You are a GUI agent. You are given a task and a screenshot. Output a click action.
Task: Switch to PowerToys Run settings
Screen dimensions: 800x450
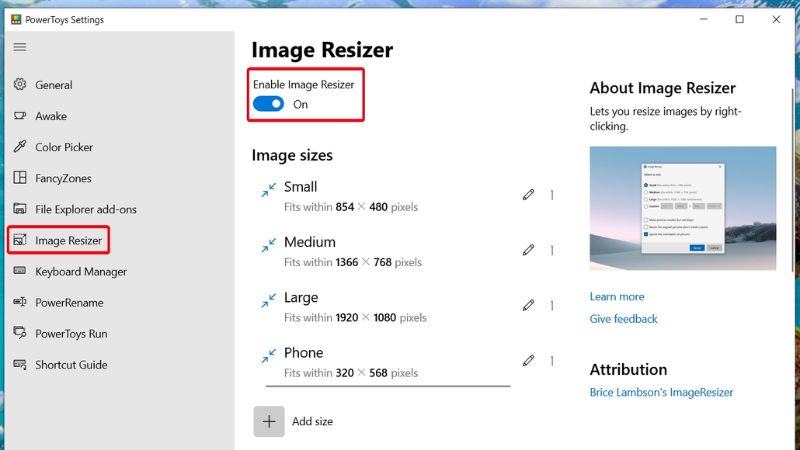point(71,333)
